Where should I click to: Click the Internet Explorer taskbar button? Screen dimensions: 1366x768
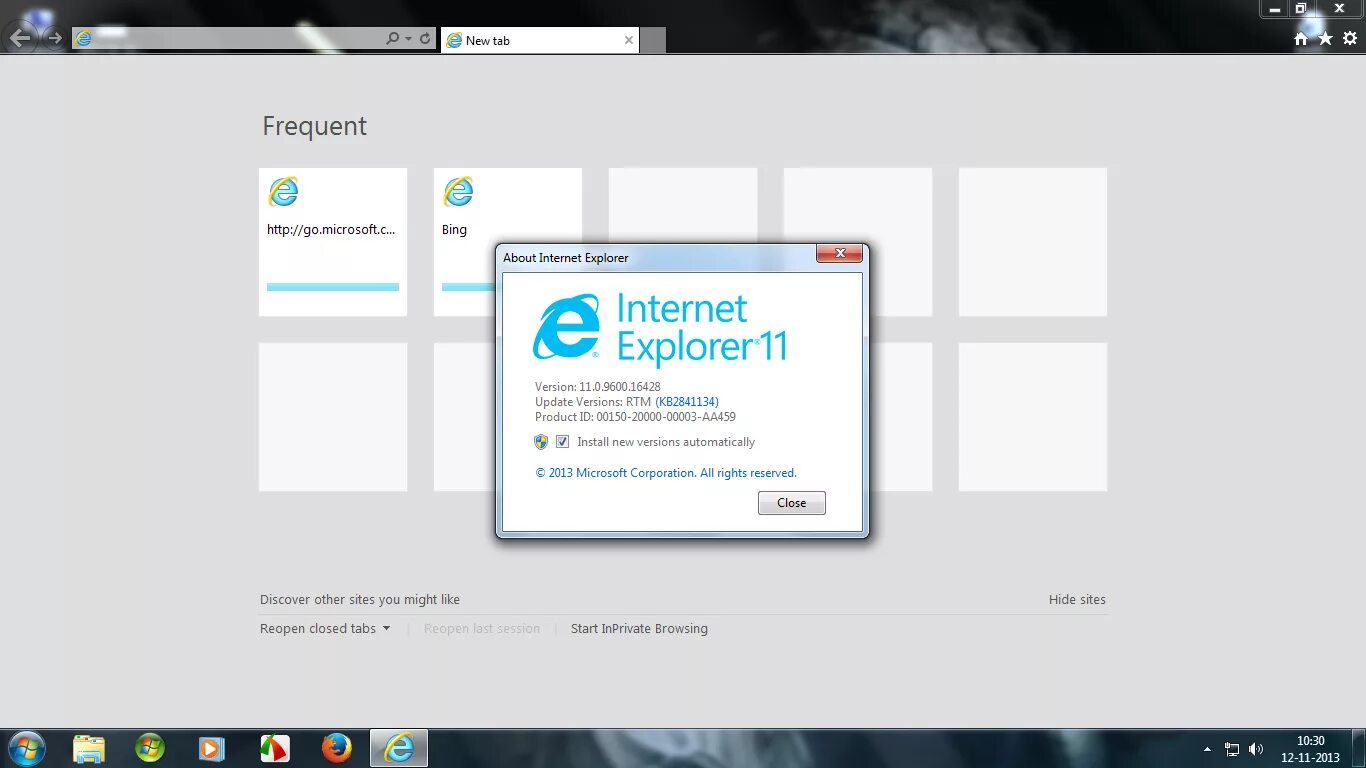399,748
